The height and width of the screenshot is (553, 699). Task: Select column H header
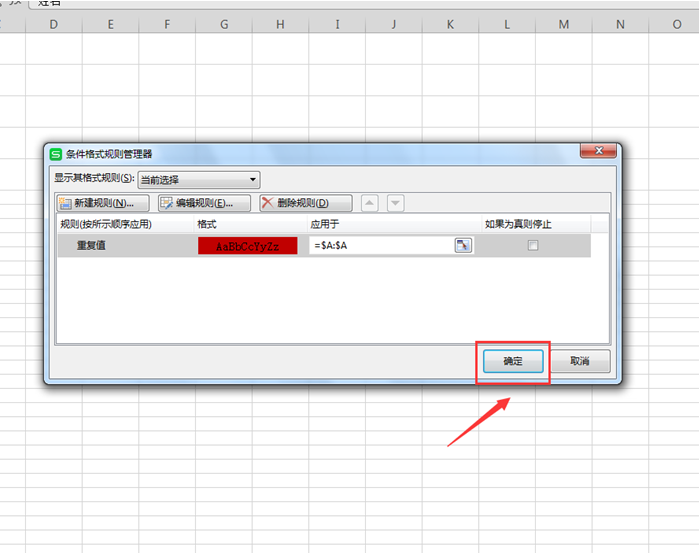tap(280, 24)
